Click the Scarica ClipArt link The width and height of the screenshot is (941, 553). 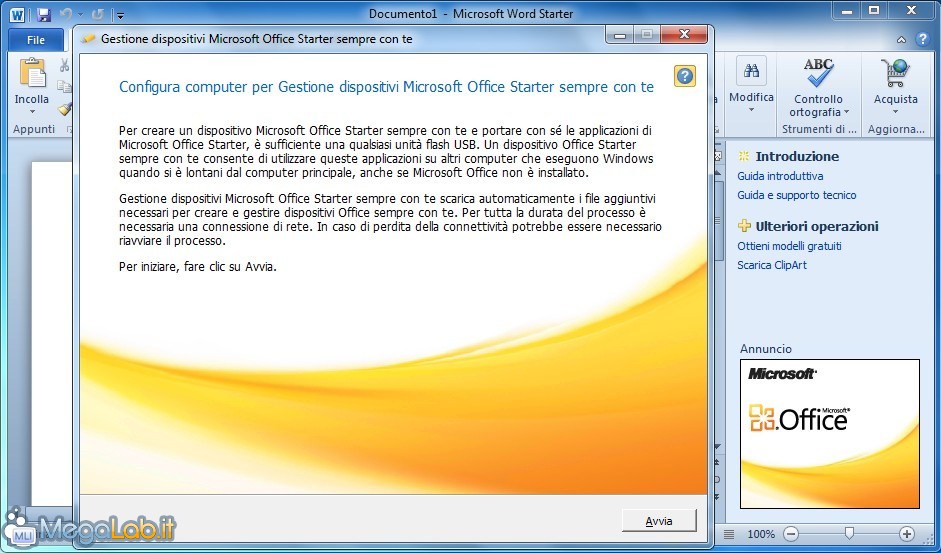click(x=772, y=265)
